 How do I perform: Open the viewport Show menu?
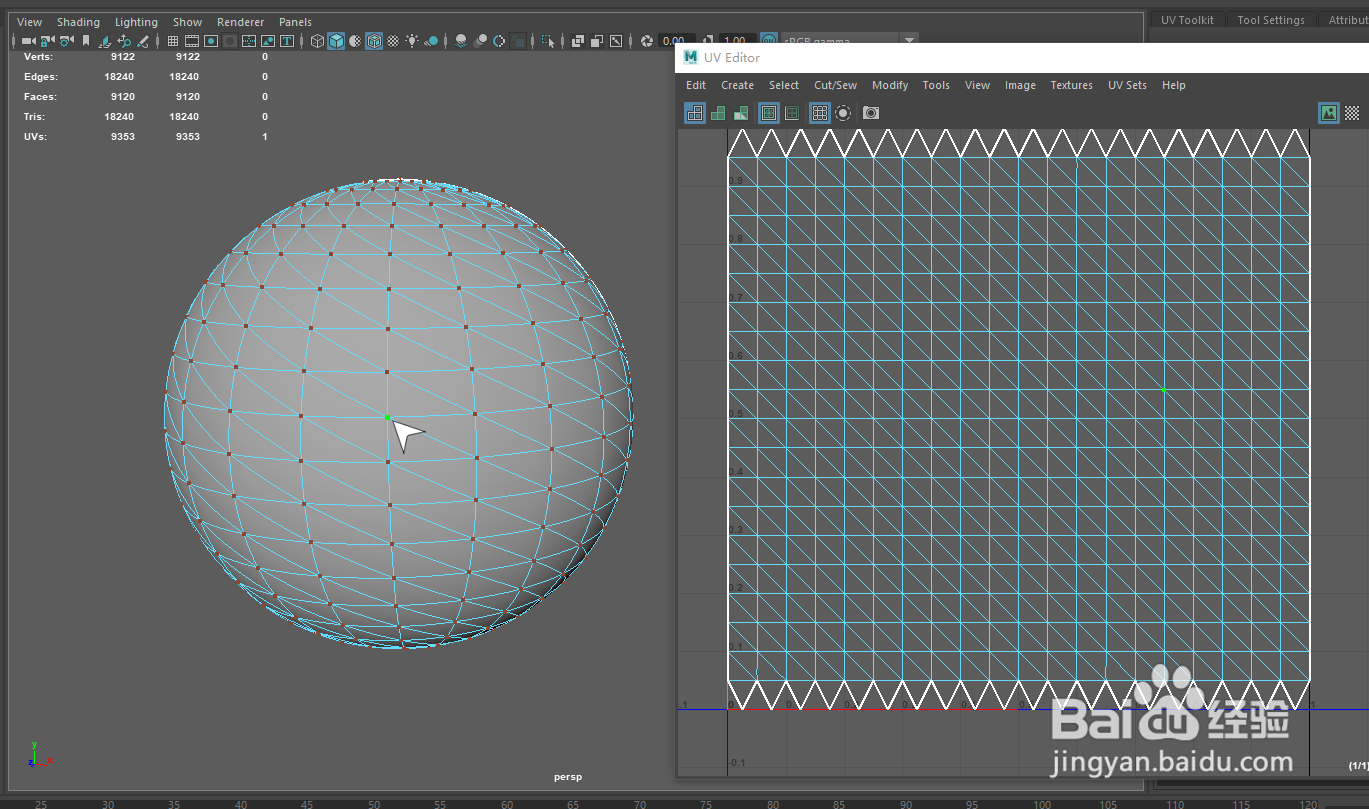[x=187, y=22]
